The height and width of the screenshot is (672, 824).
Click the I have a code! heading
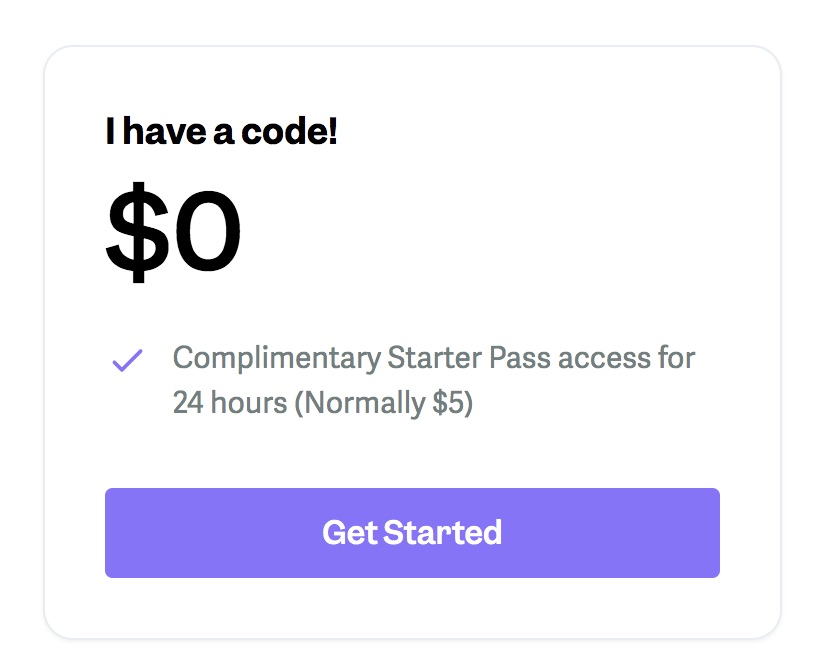pos(222,130)
